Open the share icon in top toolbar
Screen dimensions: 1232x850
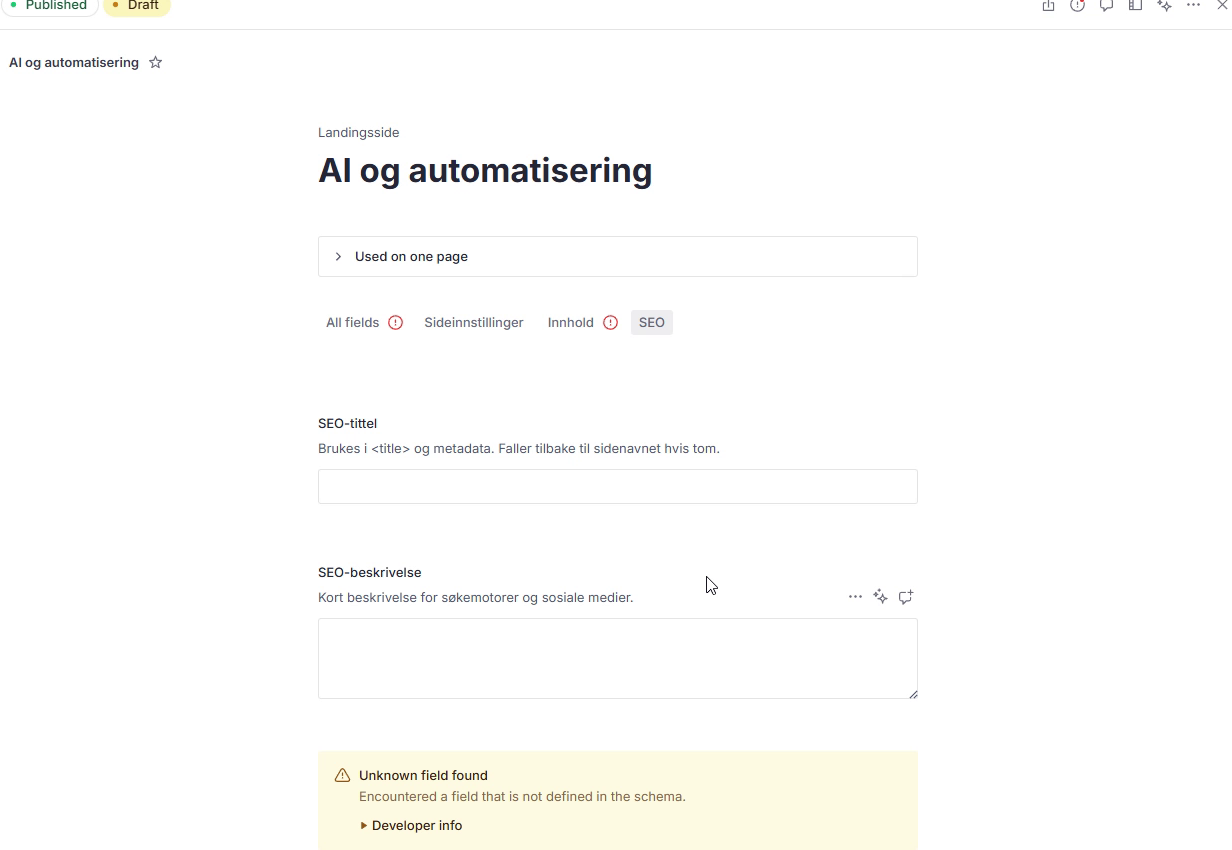pos(1048,5)
